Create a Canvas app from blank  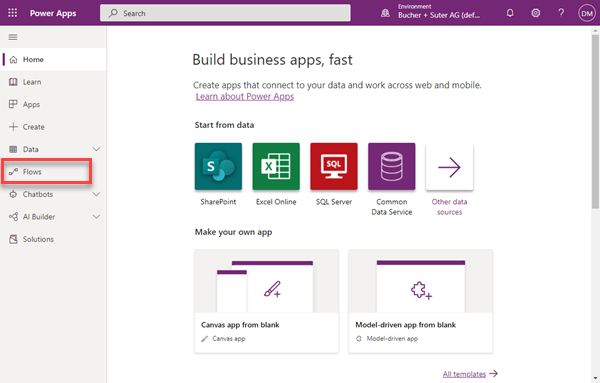point(266,301)
